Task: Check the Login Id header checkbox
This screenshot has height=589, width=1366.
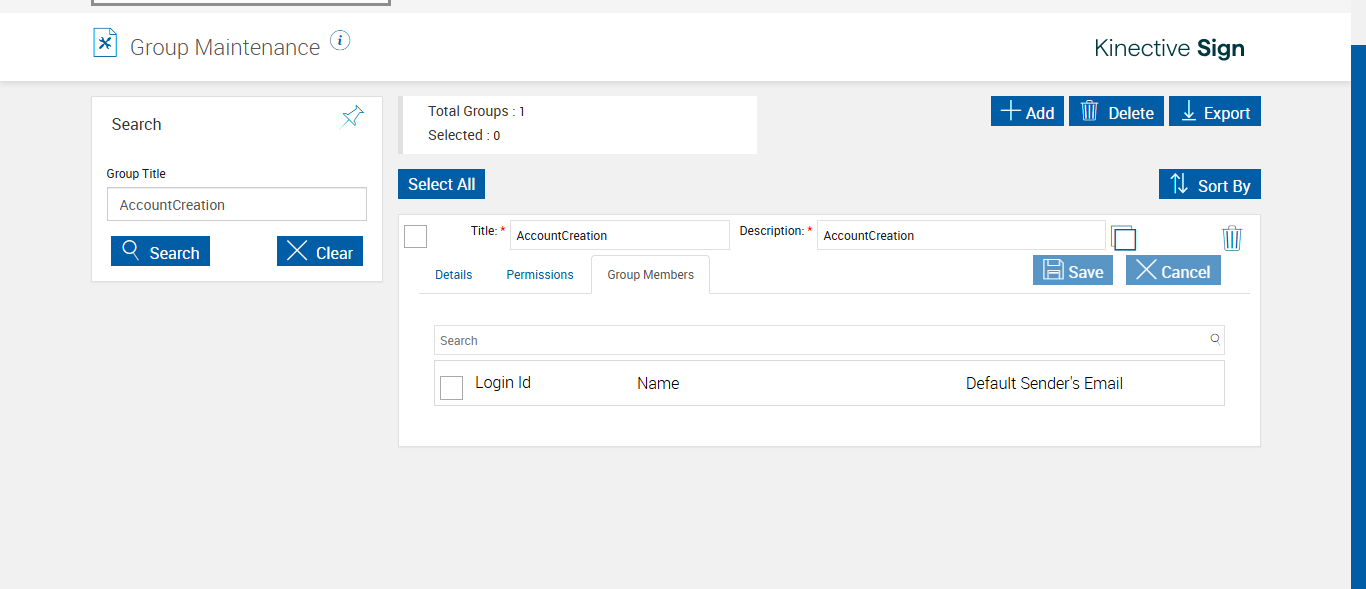Action: (x=451, y=387)
